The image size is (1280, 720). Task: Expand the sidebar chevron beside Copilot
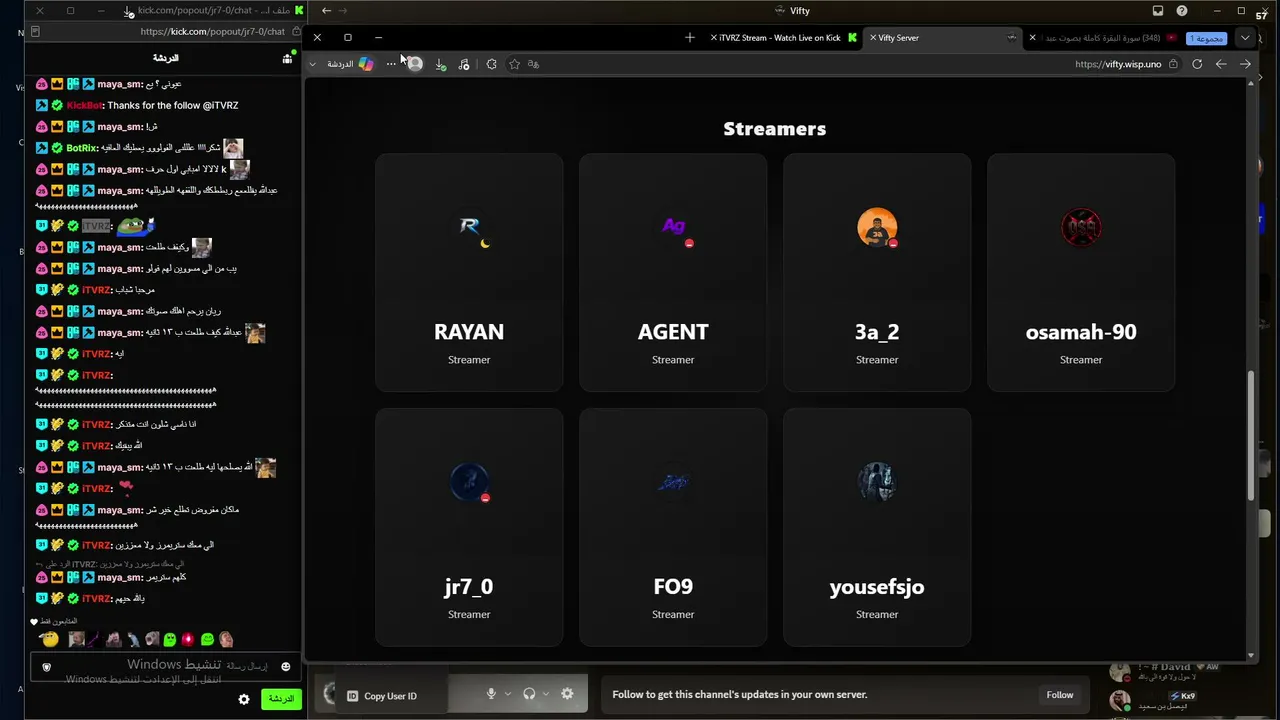click(312, 64)
